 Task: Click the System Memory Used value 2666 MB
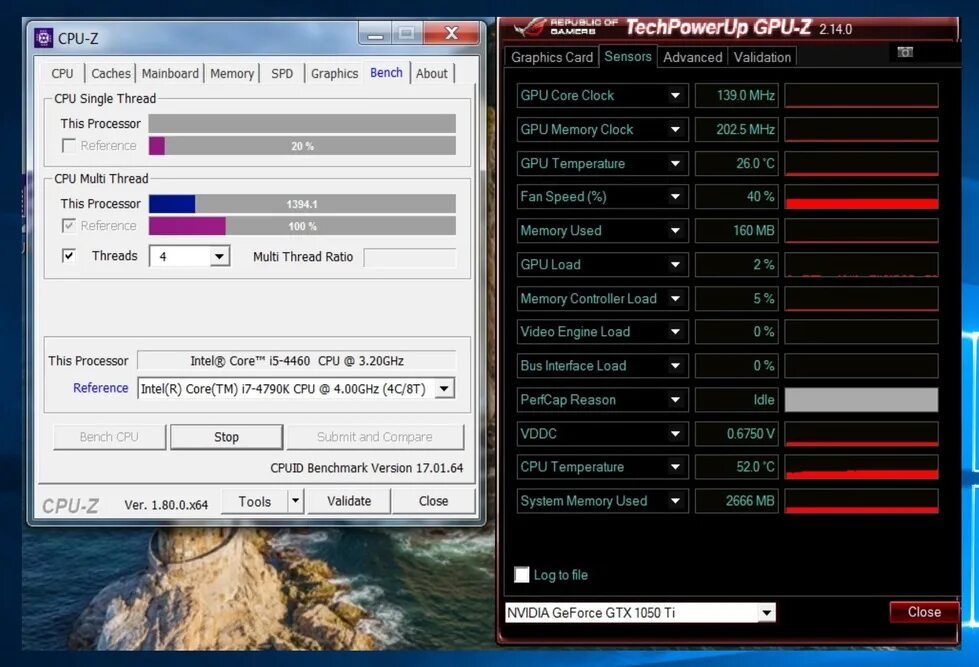(736, 501)
